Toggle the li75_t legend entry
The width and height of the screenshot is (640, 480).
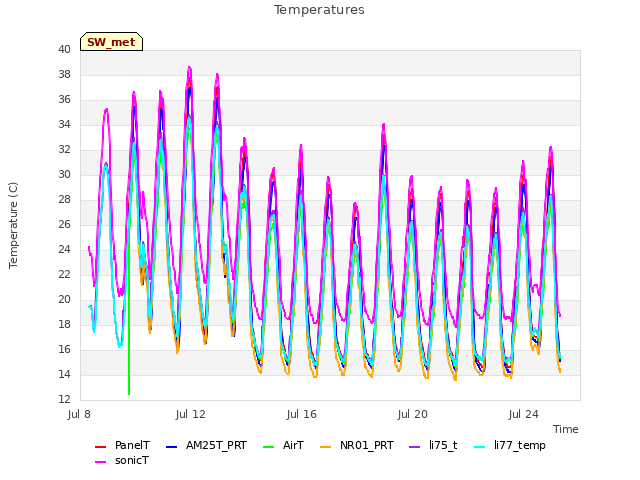coord(433,445)
